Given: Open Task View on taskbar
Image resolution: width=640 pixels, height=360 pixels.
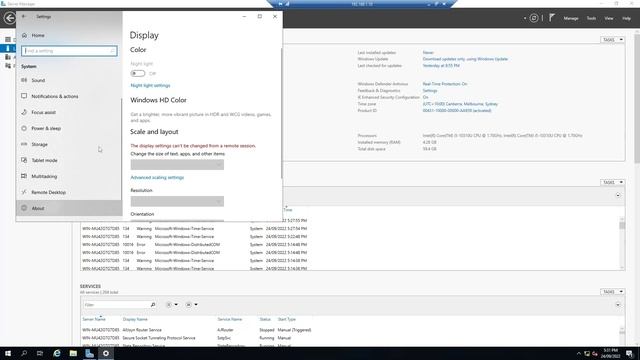Looking at the screenshot, I should (x=40, y=353).
